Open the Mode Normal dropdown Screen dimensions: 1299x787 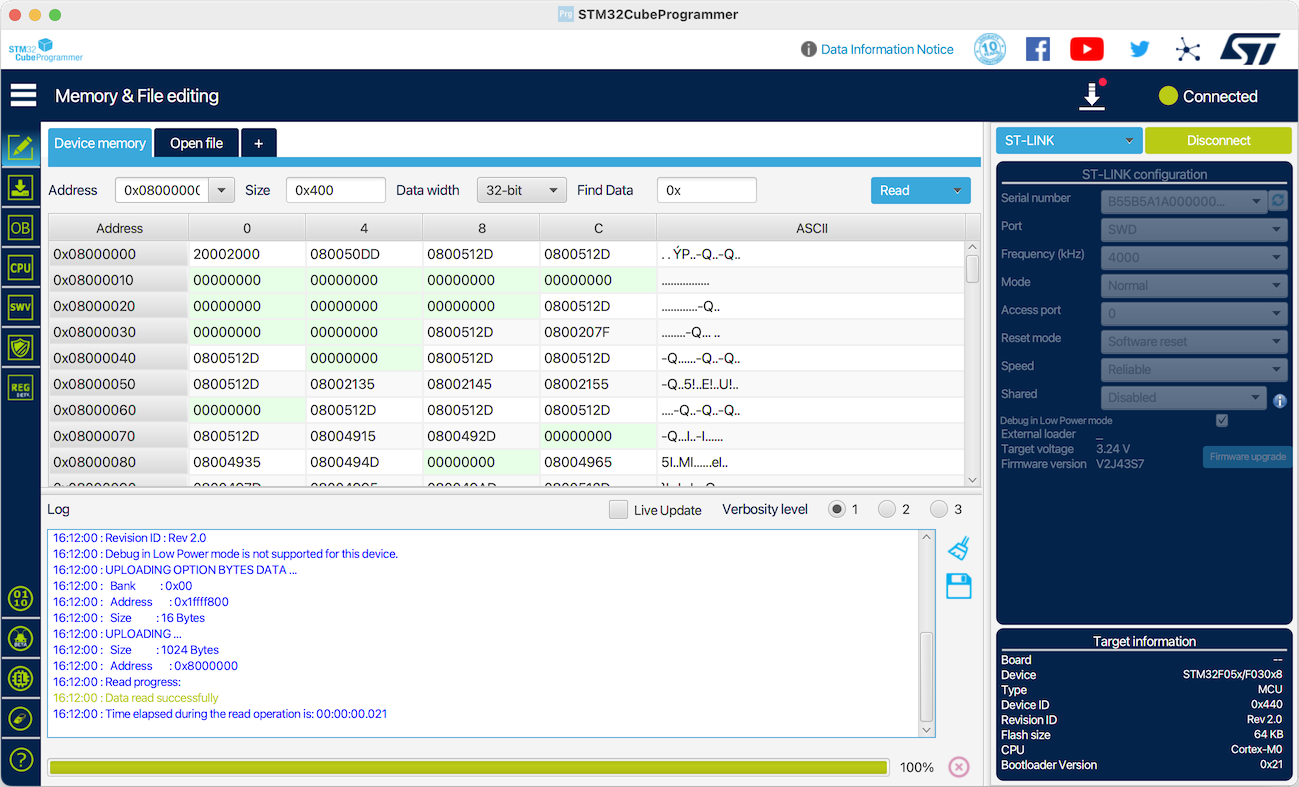click(1193, 285)
